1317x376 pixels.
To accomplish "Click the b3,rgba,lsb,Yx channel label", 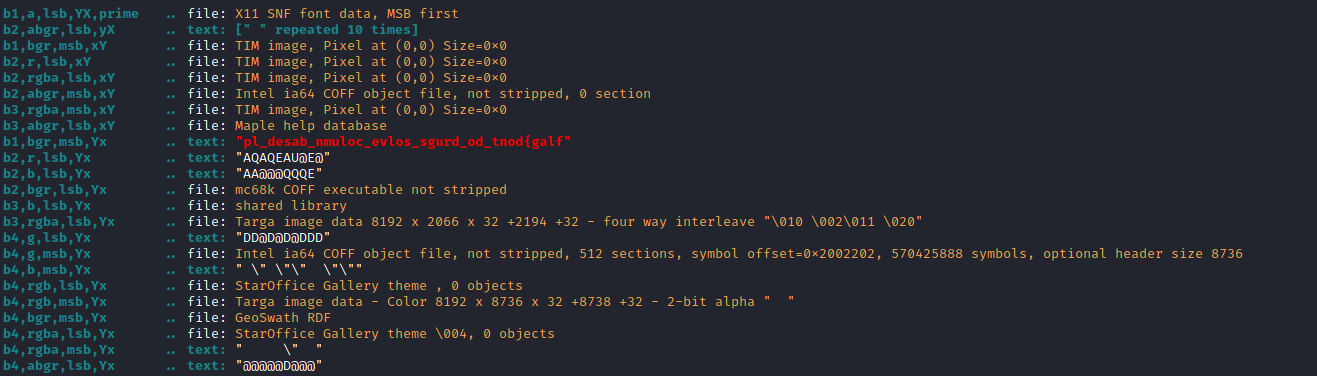I will pyautogui.click(x=59, y=222).
